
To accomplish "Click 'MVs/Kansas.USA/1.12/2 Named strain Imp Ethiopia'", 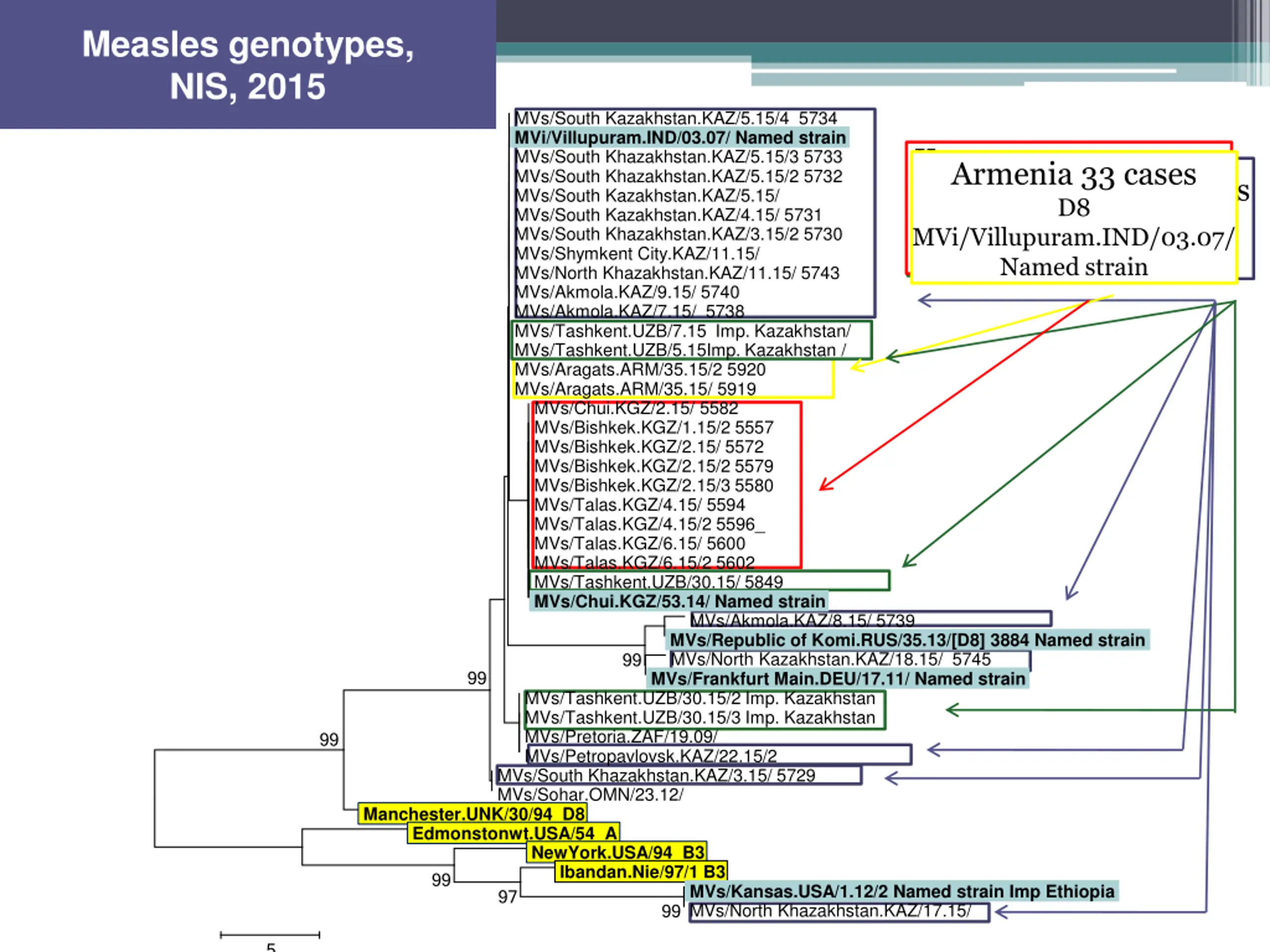I will pos(901,892).
